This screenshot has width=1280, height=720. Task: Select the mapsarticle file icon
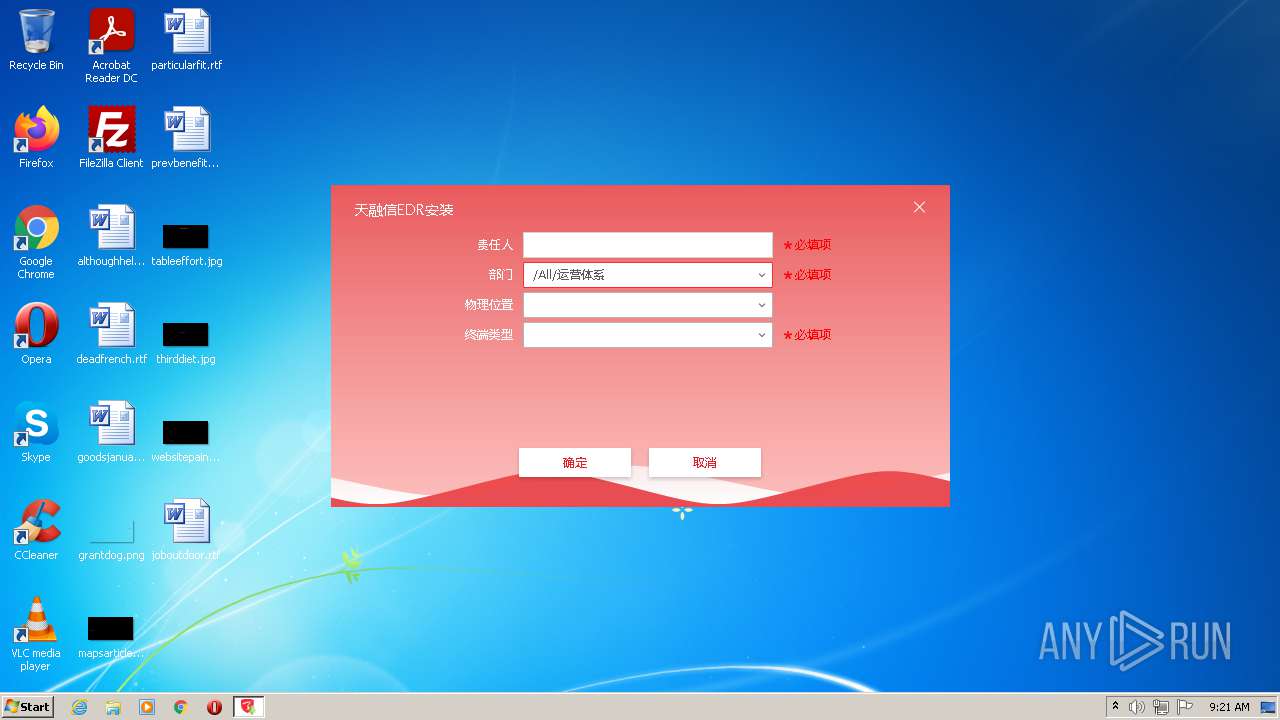[111, 636]
